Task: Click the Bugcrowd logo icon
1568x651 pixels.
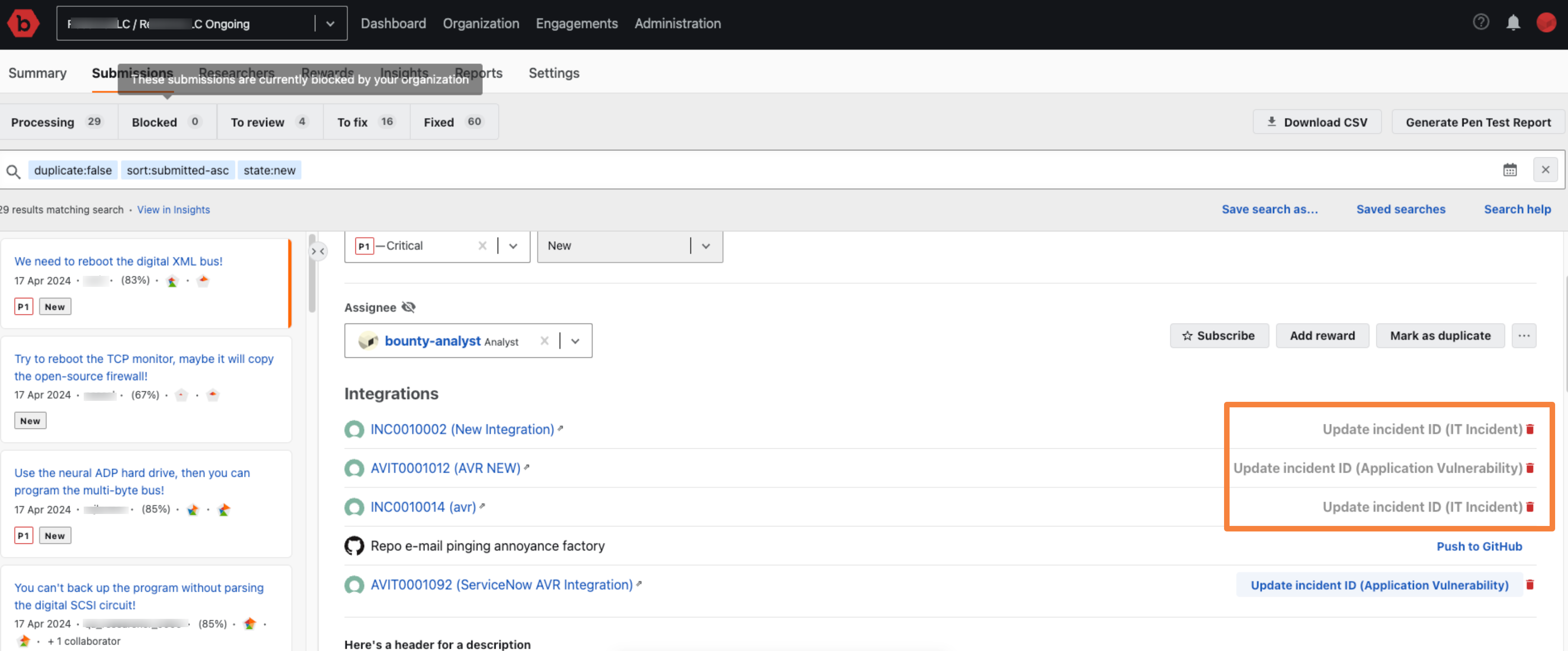Action: pyautogui.click(x=23, y=23)
